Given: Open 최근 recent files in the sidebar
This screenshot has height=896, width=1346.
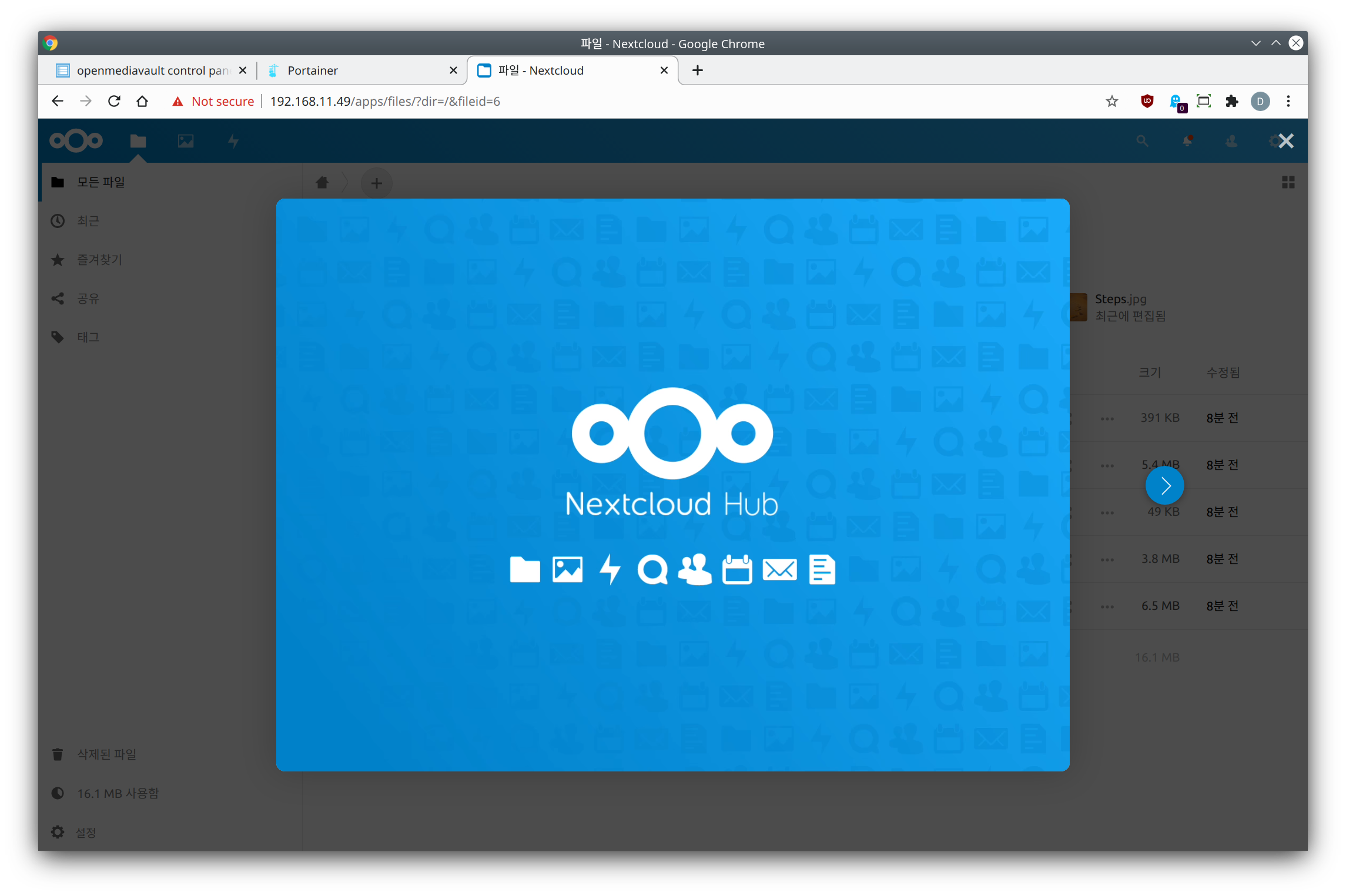Looking at the screenshot, I should point(88,221).
